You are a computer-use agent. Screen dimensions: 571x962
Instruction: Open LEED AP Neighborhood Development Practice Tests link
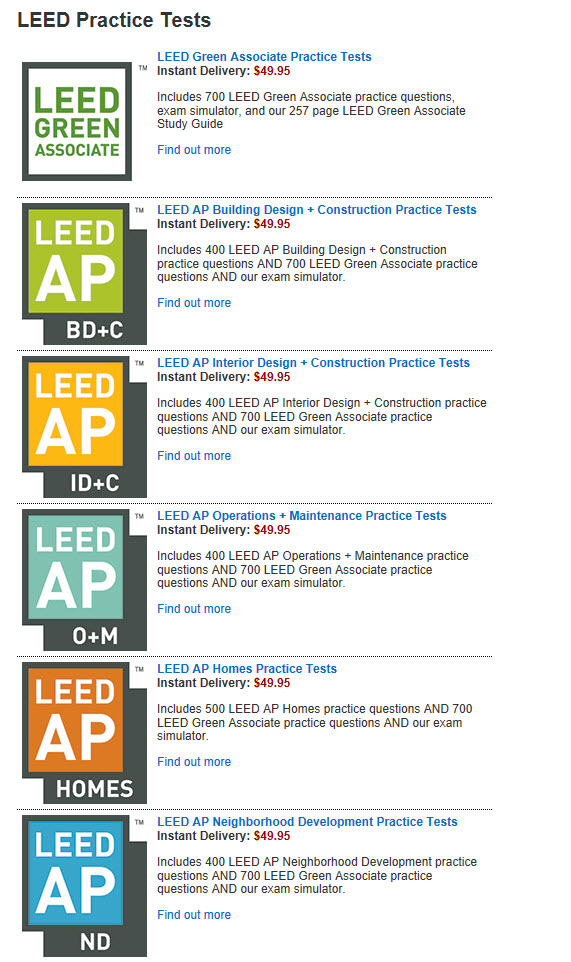coord(307,822)
